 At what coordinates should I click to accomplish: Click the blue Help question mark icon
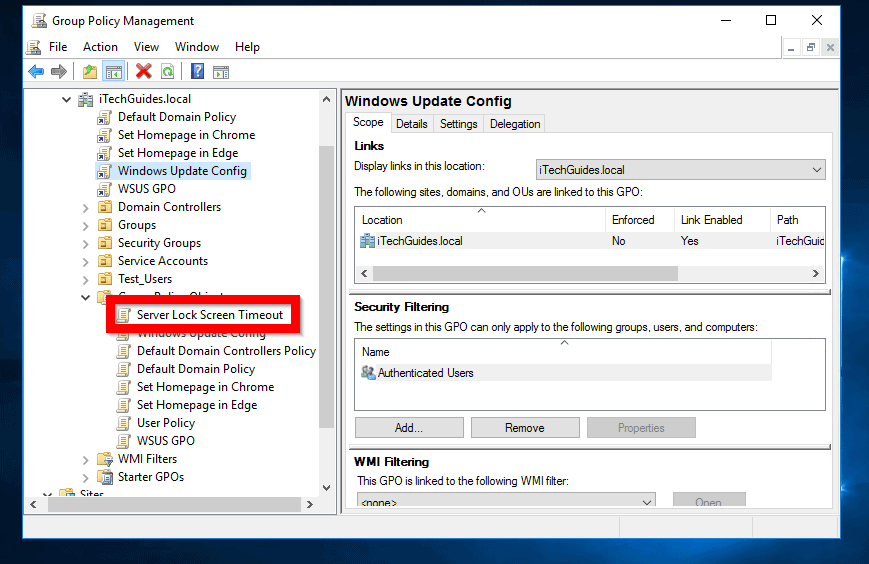[197, 71]
